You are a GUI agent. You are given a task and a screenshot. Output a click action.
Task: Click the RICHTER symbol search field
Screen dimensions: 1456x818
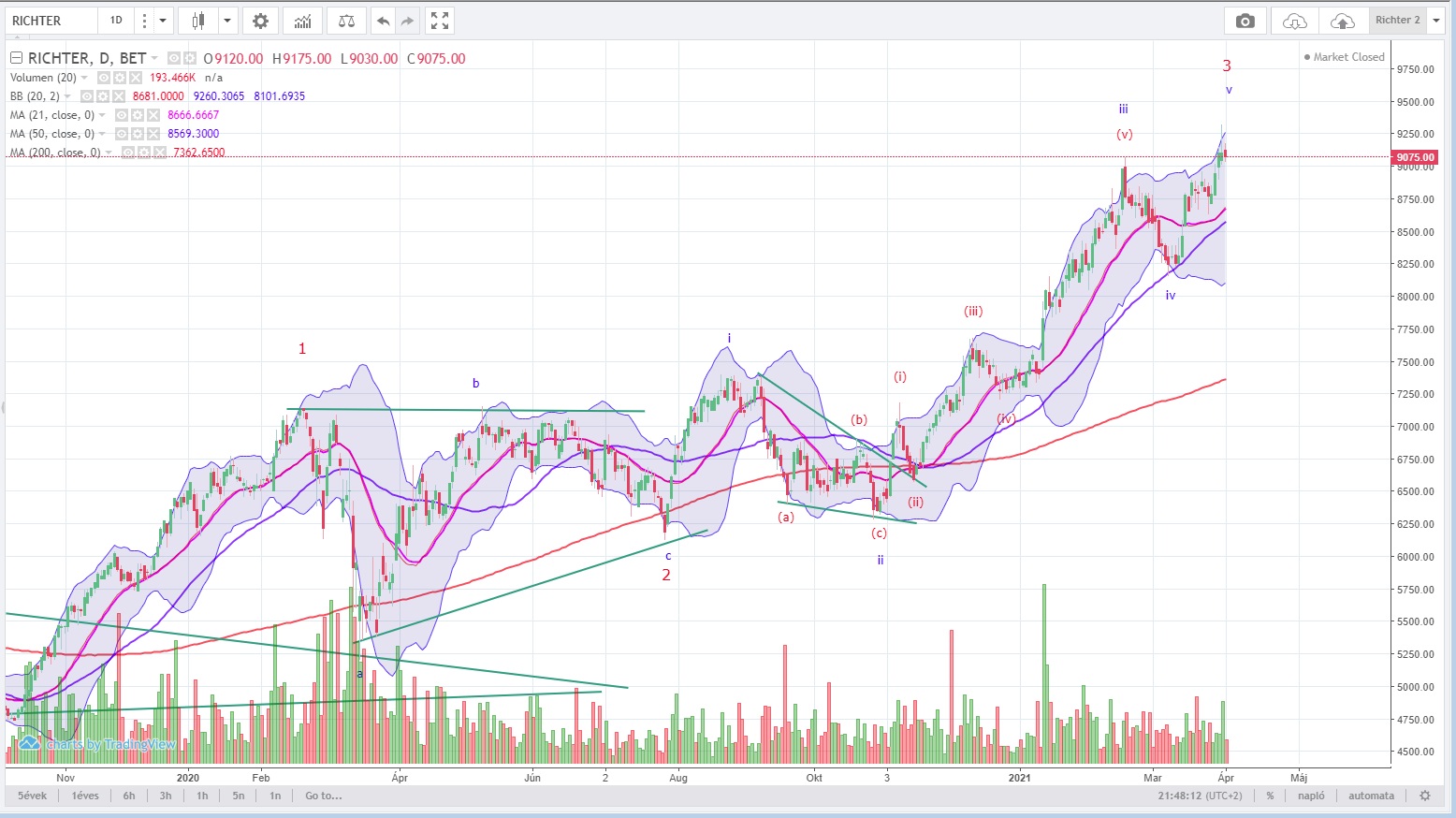click(x=51, y=21)
